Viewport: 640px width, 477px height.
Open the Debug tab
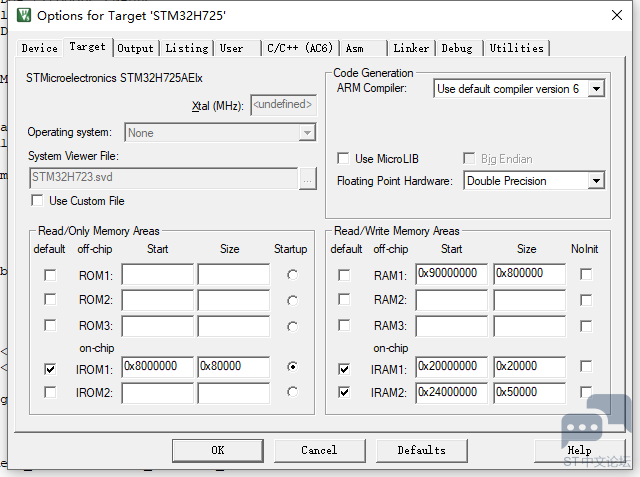click(x=458, y=48)
